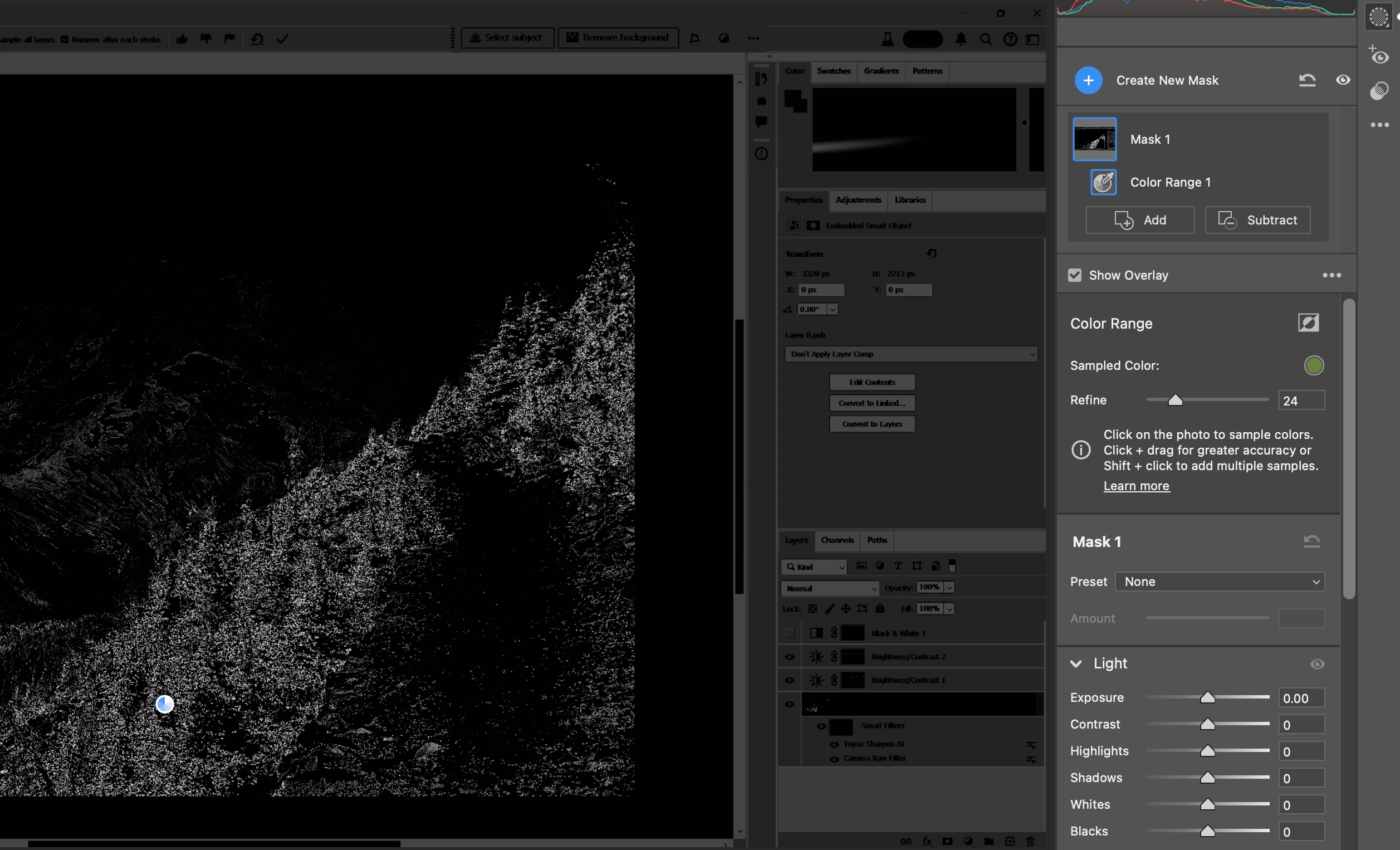
Task: Collapse the Light section chevron
Action: pos(1075,663)
